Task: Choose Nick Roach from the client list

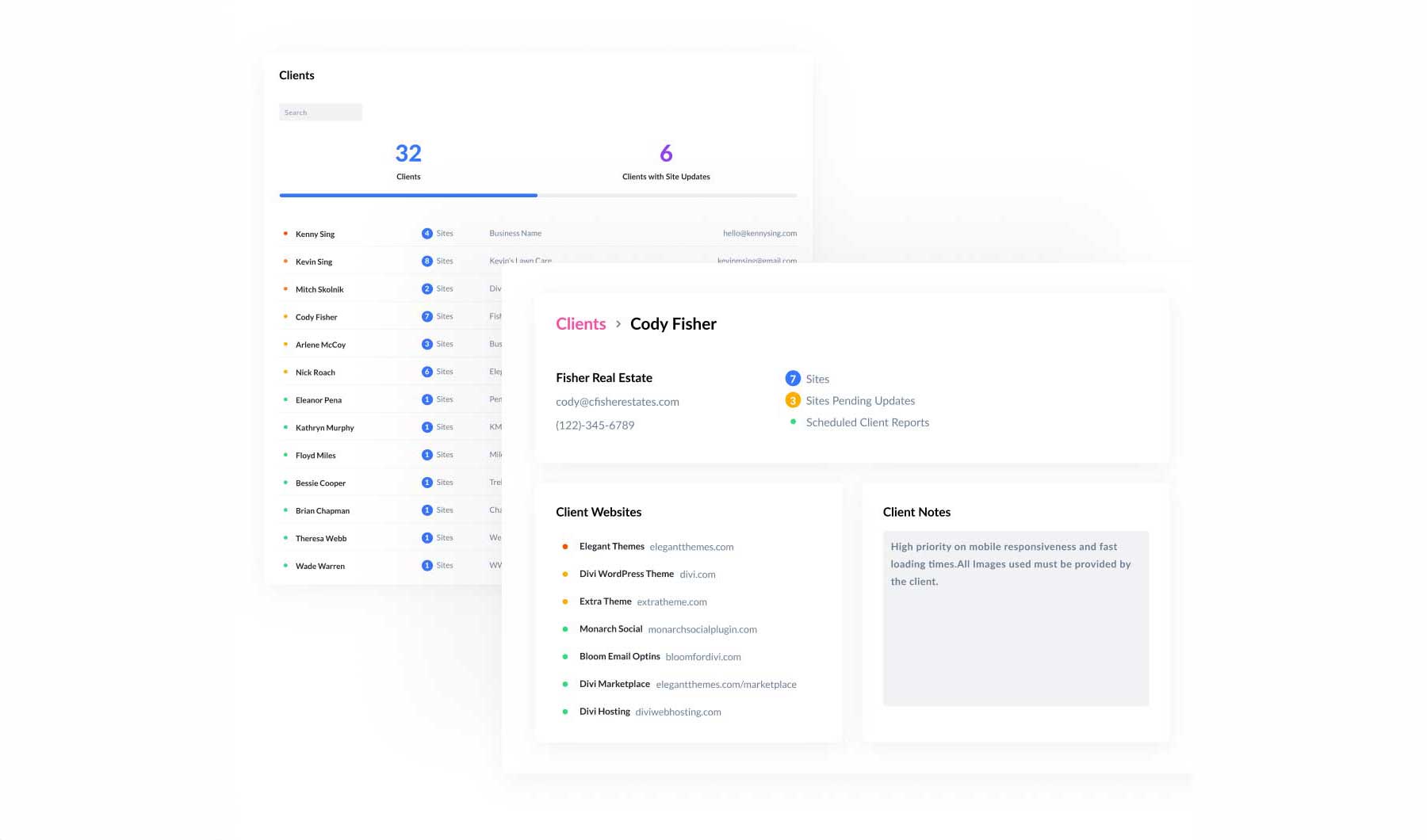Action: [316, 372]
